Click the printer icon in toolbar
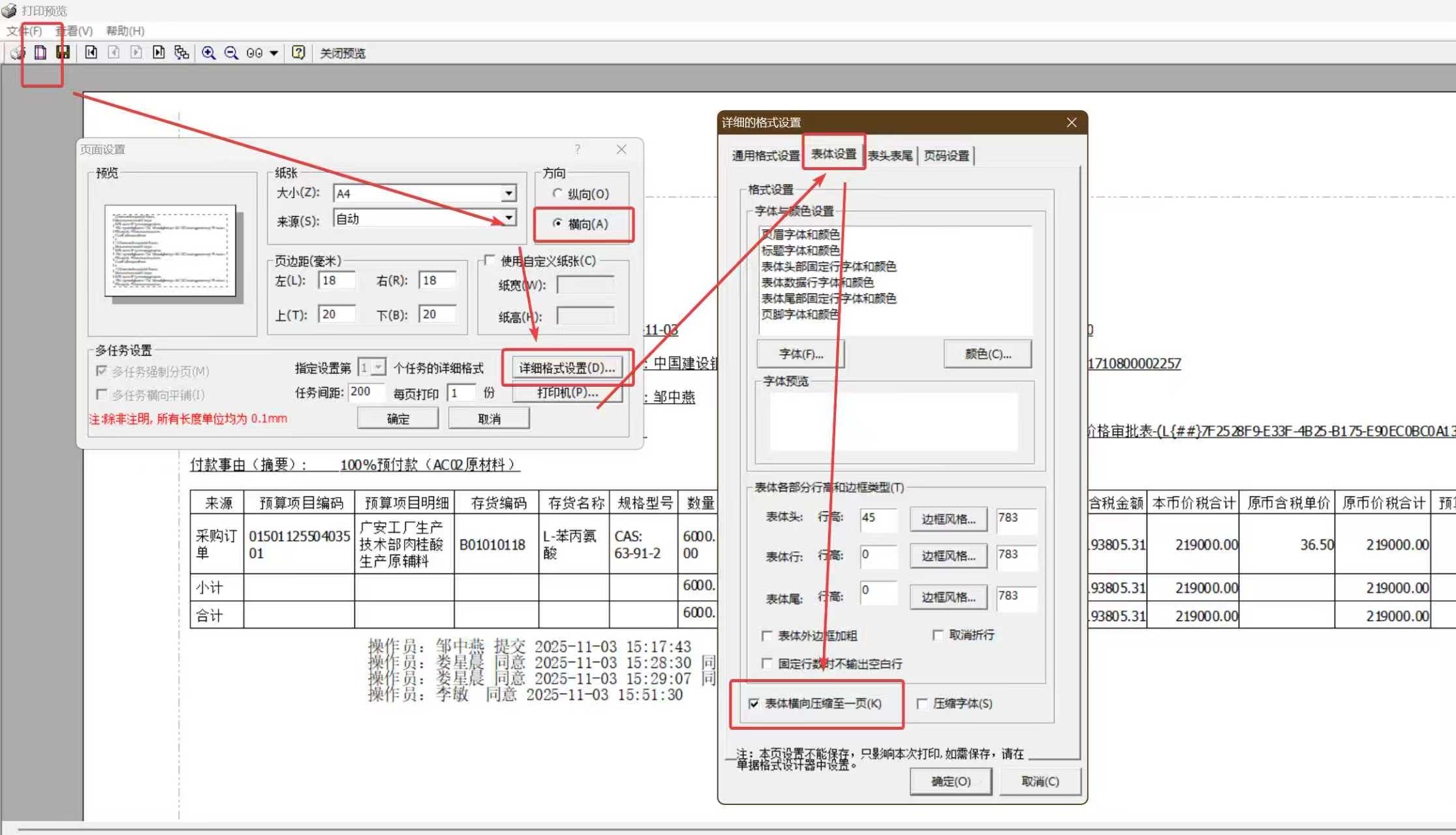The width and height of the screenshot is (1456, 835). (18, 53)
